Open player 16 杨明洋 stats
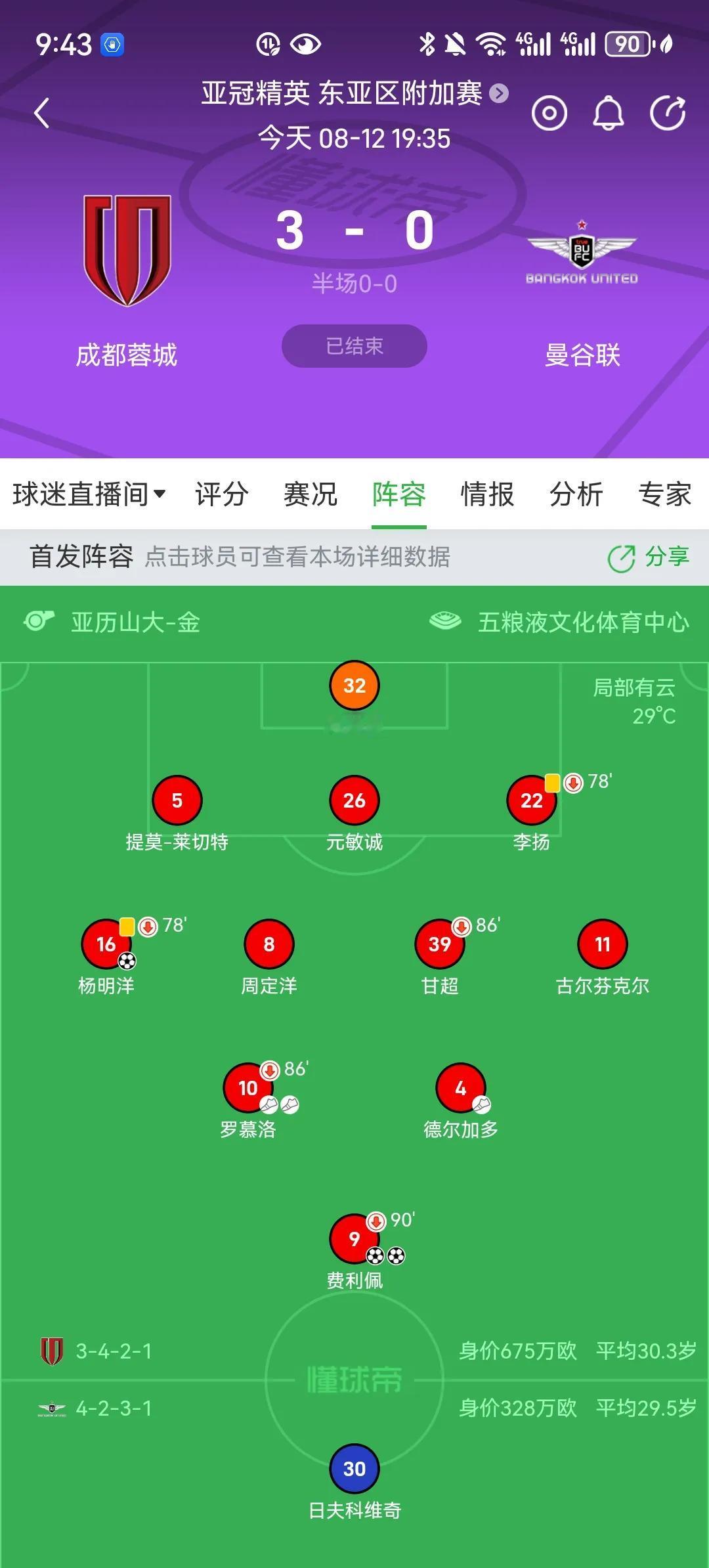Image resolution: width=709 pixels, height=1568 pixels. 106,944
